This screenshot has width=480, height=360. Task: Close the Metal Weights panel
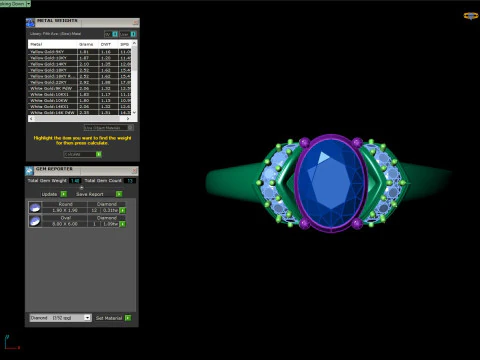(135, 23)
